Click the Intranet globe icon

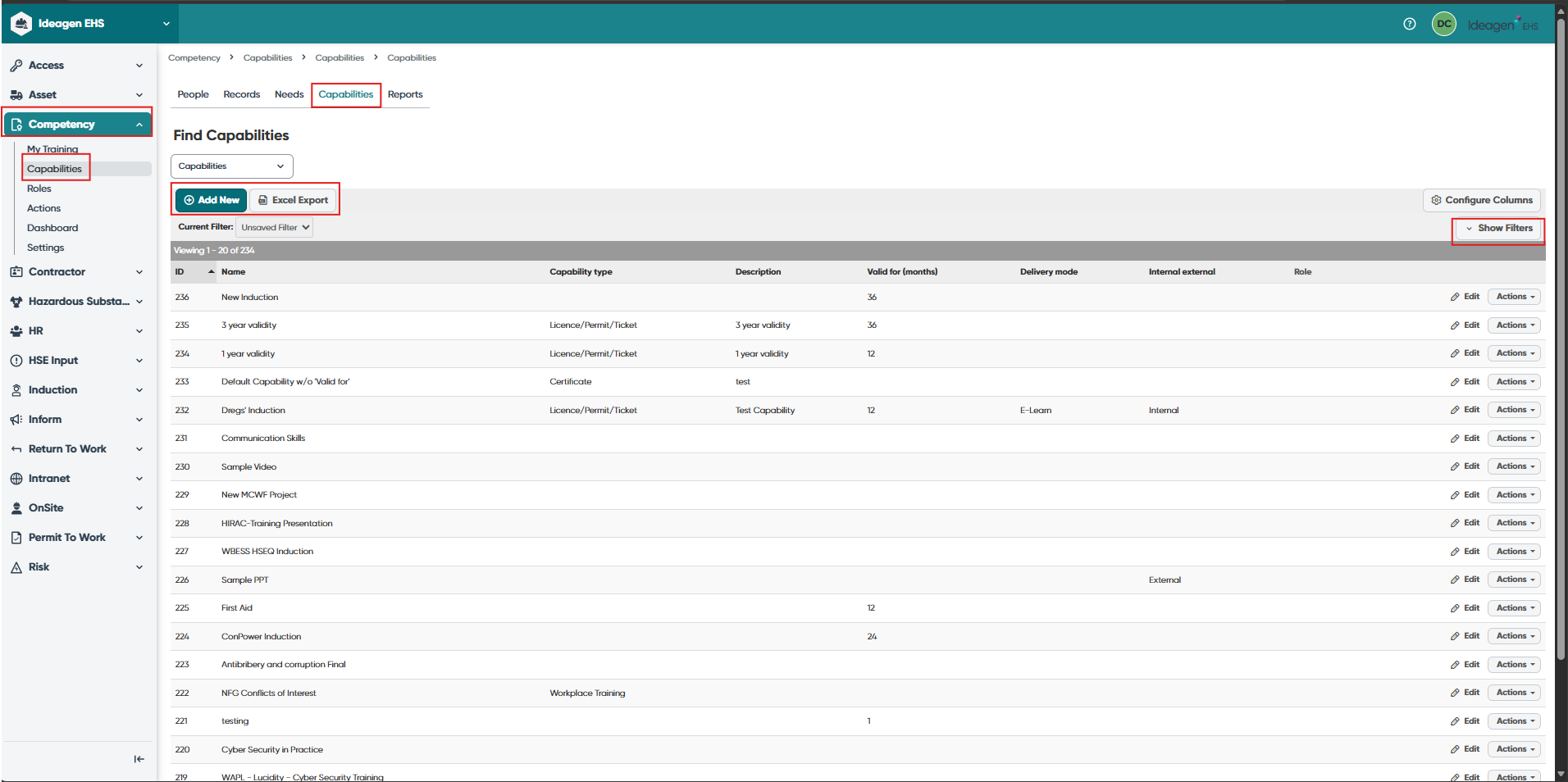click(16, 479)
